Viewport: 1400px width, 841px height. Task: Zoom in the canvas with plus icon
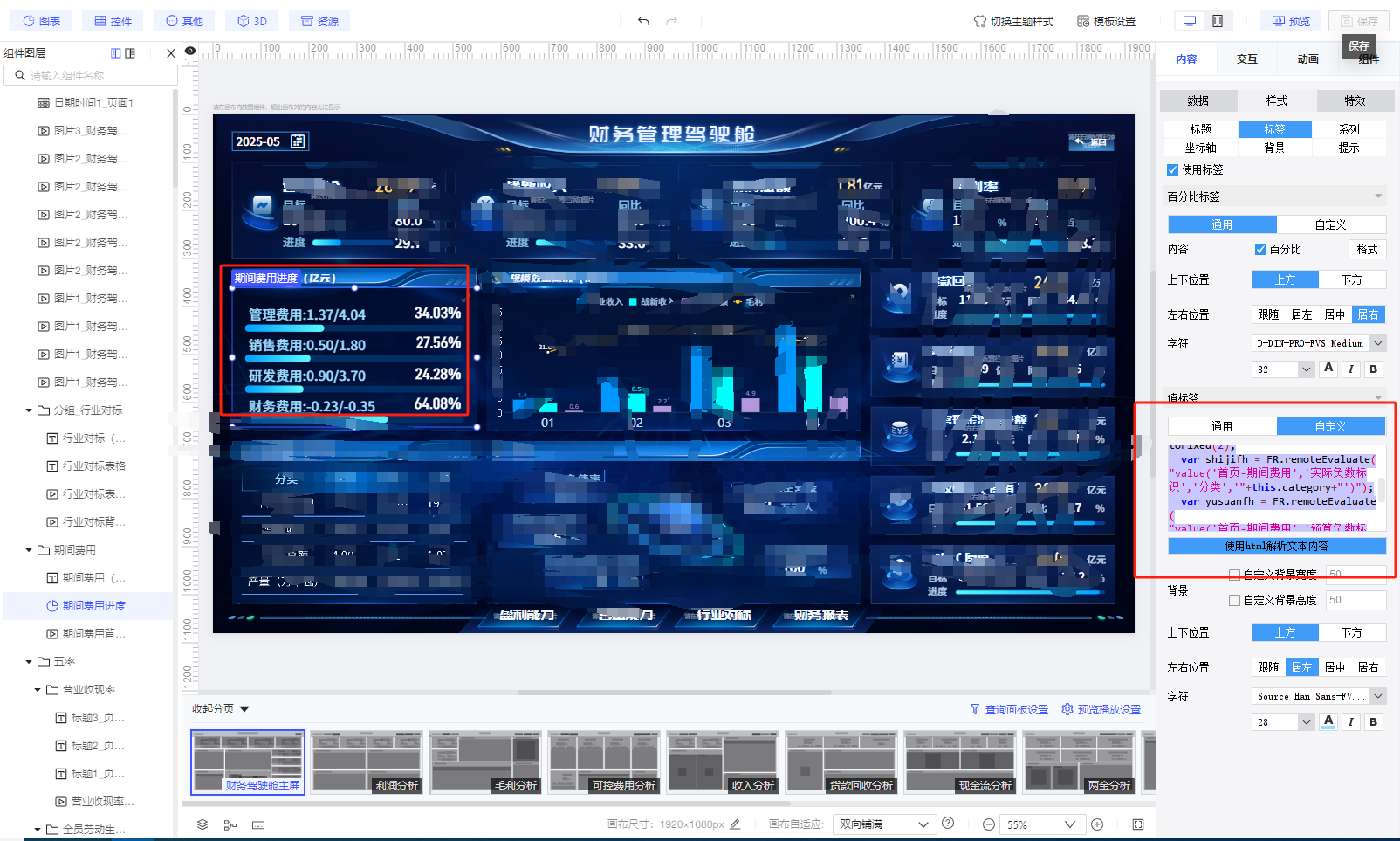point(1097,824)
